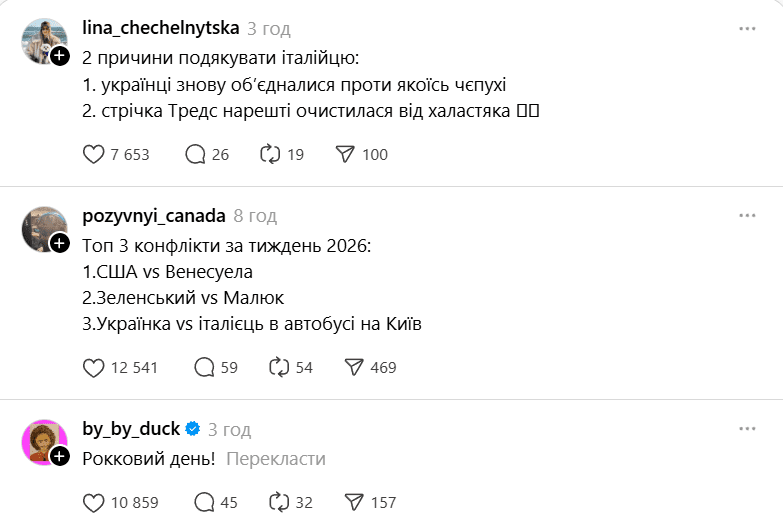The height and width of the screenshot is (531, 783).
Task: Share lina_chechelnytska's post via the send icon
Action: click(345, 154)
